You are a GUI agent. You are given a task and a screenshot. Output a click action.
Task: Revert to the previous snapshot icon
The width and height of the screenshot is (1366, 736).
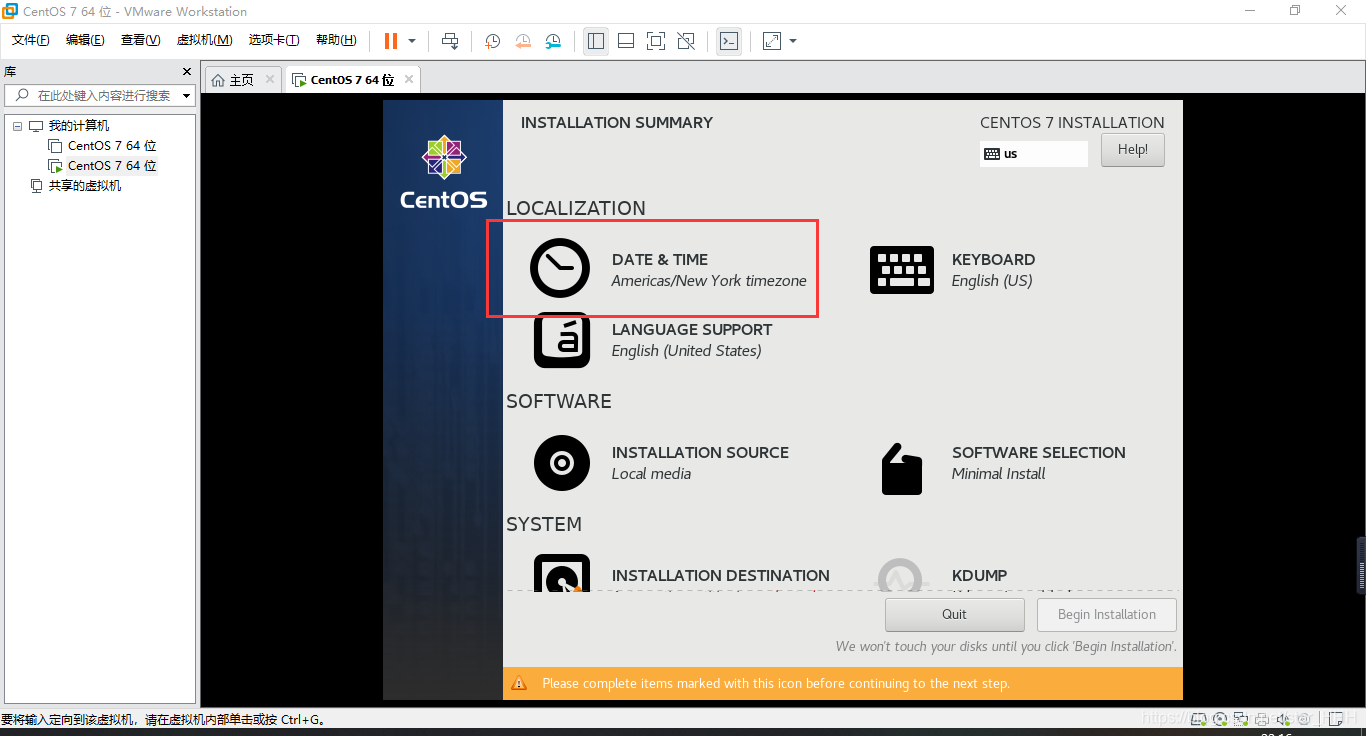coord(523,41)
